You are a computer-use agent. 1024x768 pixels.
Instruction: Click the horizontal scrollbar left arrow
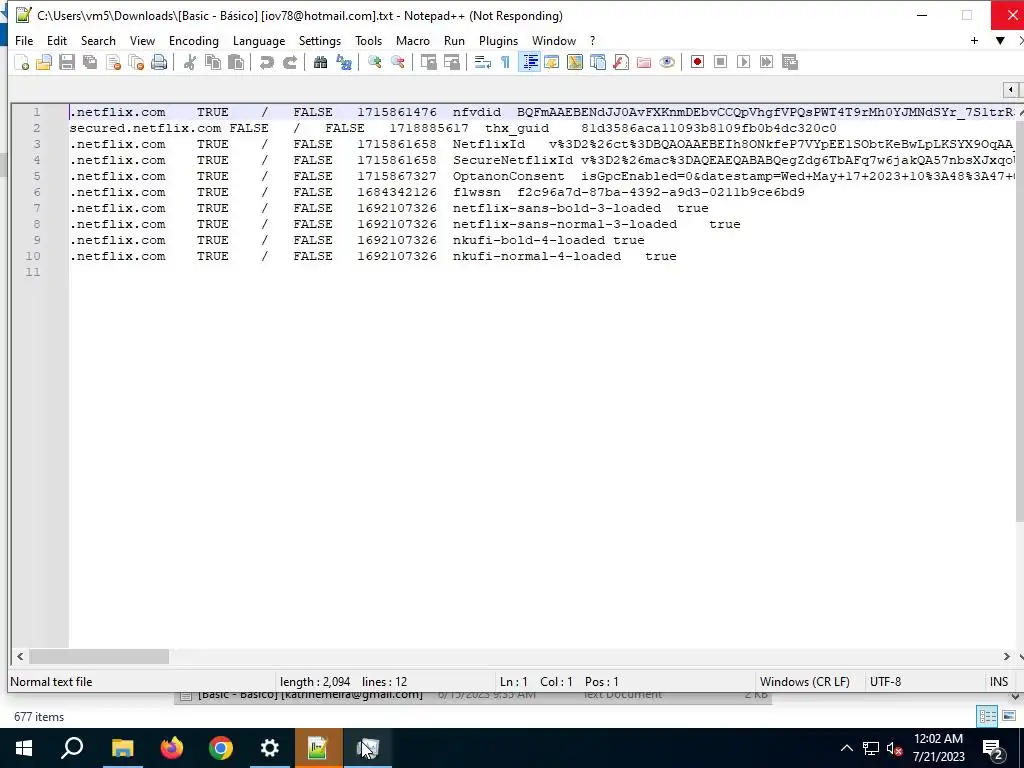pos(20,656)
